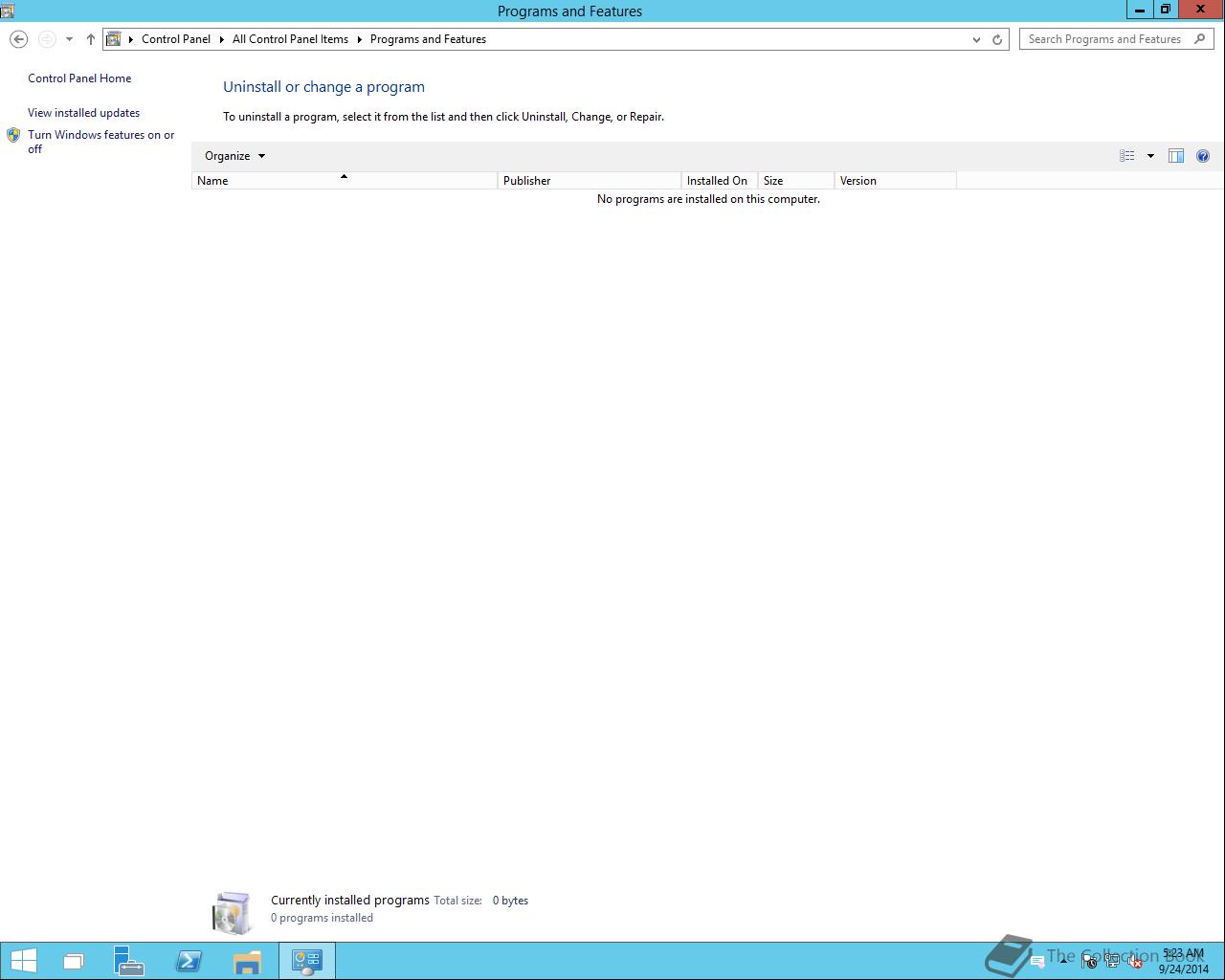This screenshot has width=1225, height=980.
Task: Open the Organize menu
Action: pos(234,156)
